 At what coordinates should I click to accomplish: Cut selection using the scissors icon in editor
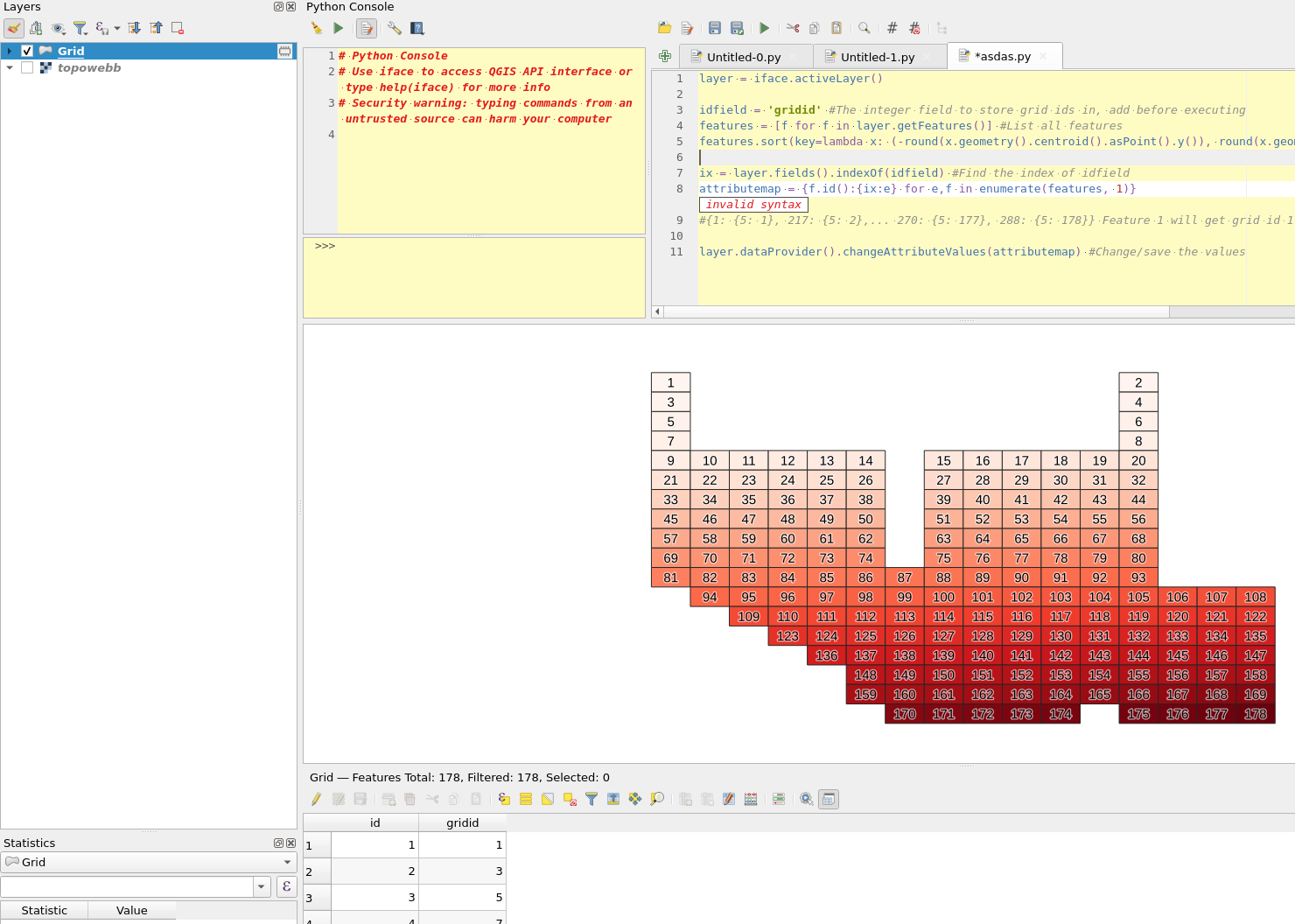pos(793,28)
